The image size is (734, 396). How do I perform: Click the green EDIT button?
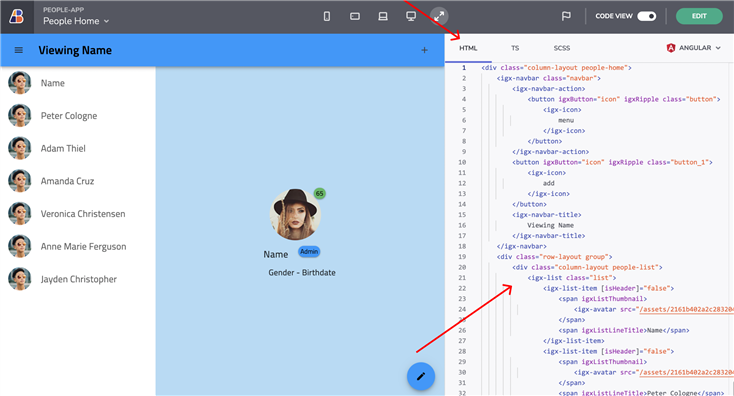(699, 16)
